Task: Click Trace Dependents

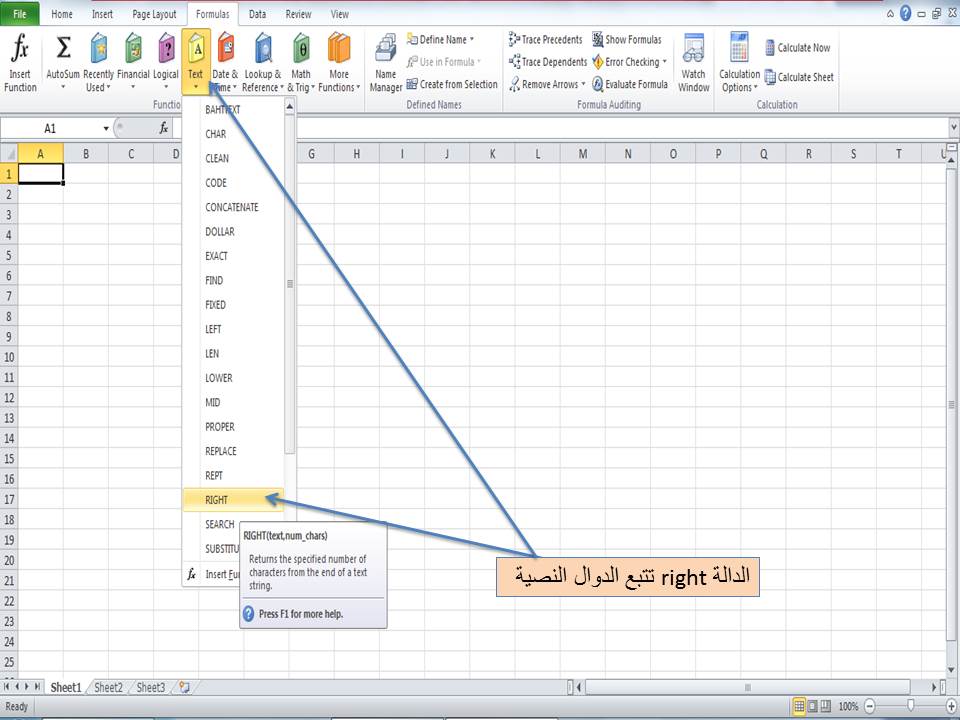Action: coord(547,62)
